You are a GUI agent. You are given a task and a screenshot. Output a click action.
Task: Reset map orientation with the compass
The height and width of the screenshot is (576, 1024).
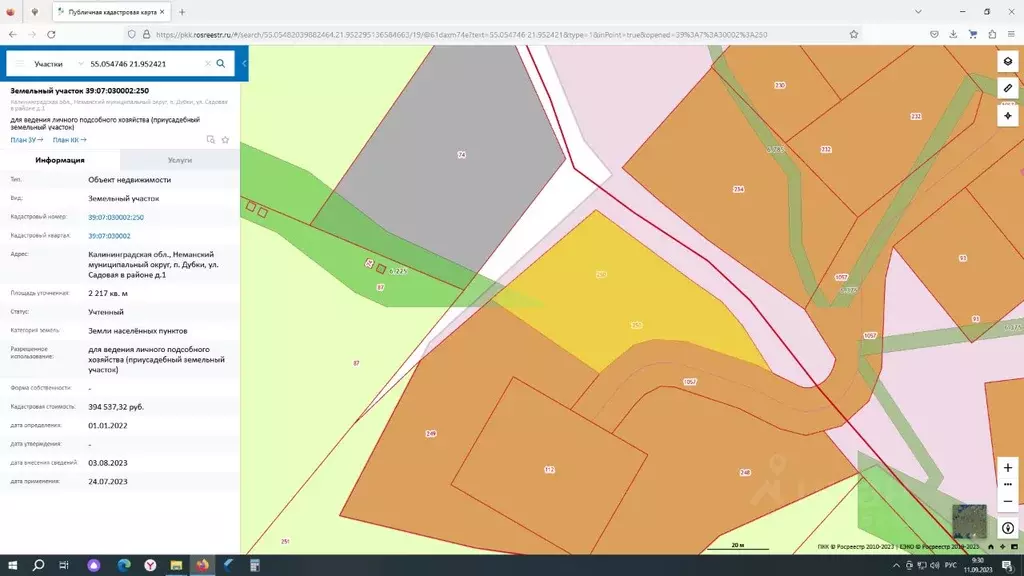1008,528
